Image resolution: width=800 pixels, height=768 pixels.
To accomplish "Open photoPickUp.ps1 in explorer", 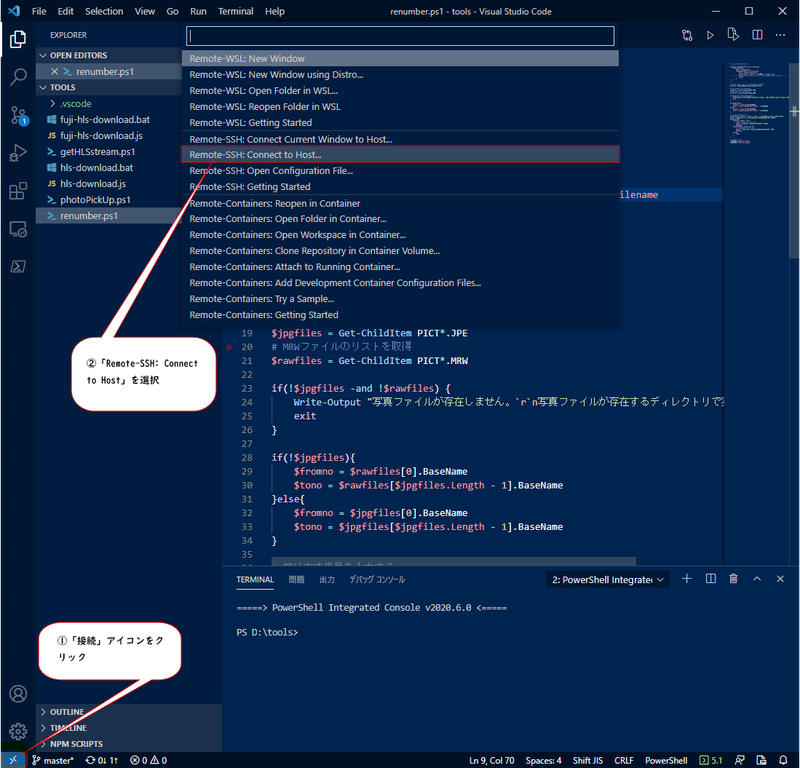I will pos(95,200).
